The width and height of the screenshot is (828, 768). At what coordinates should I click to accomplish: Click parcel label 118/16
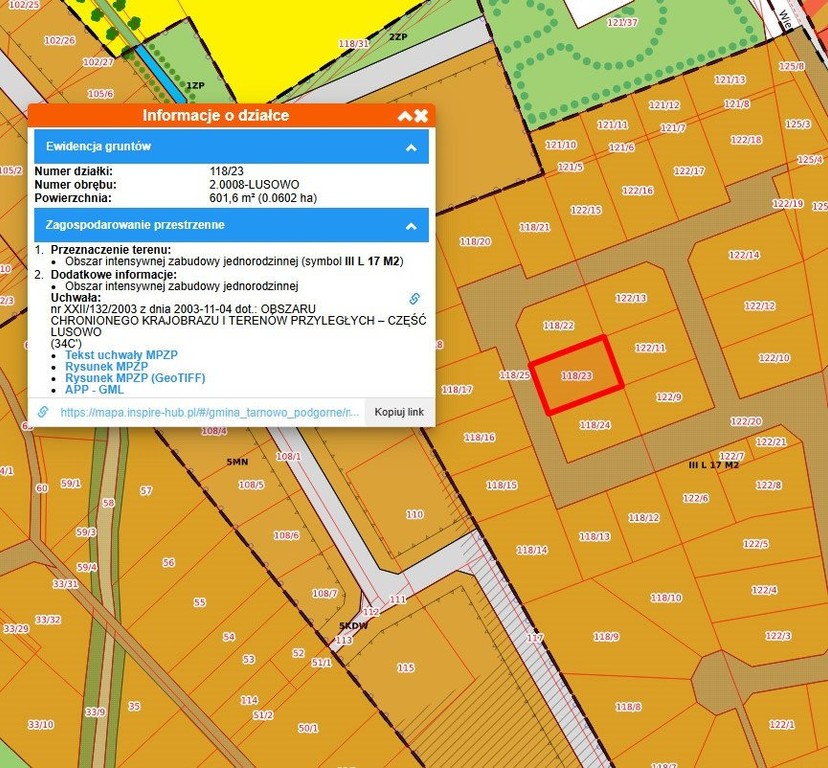479,437
